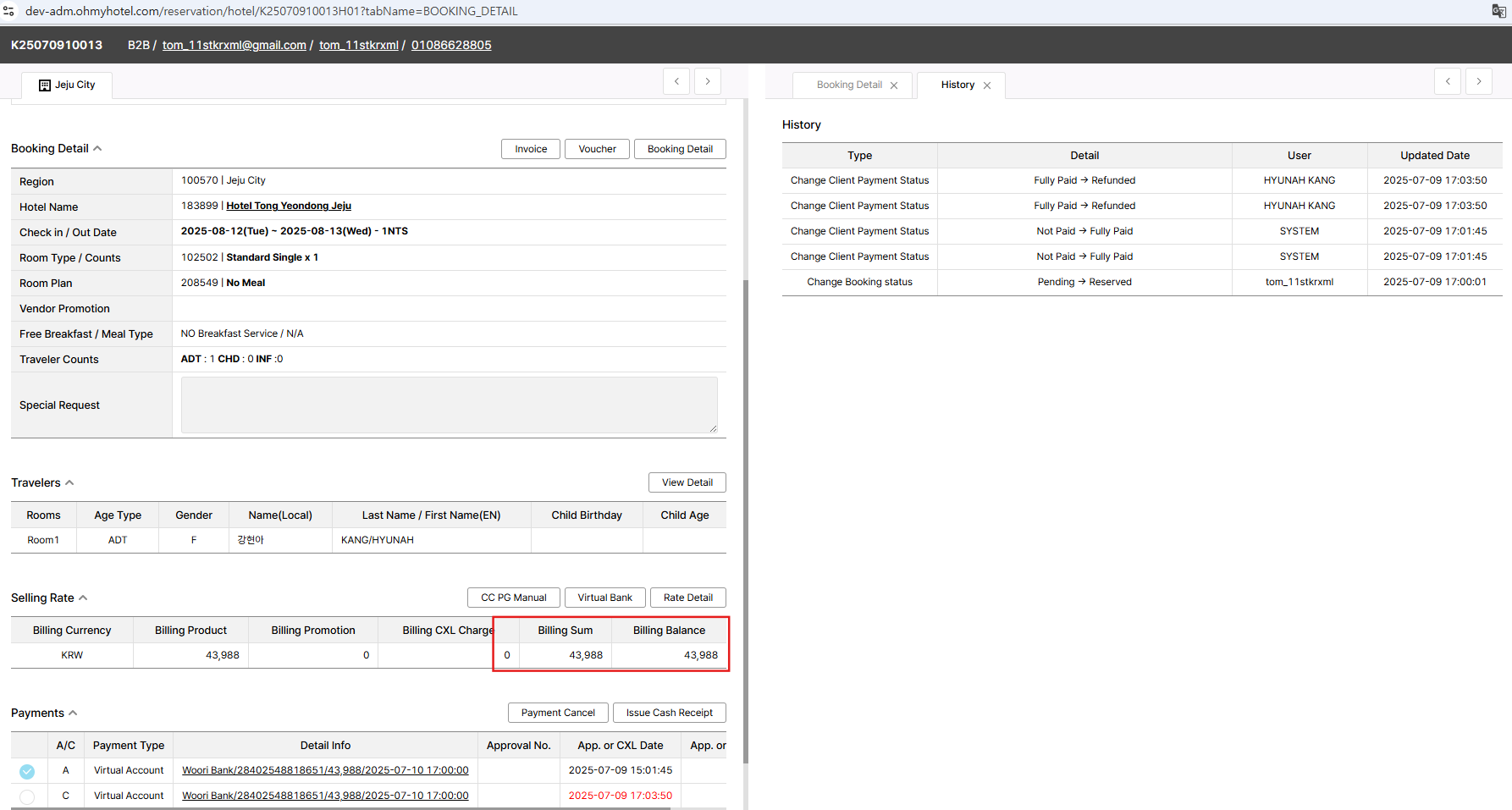
Task: Click the left panel vertical scrollbar
Action: 745,508
